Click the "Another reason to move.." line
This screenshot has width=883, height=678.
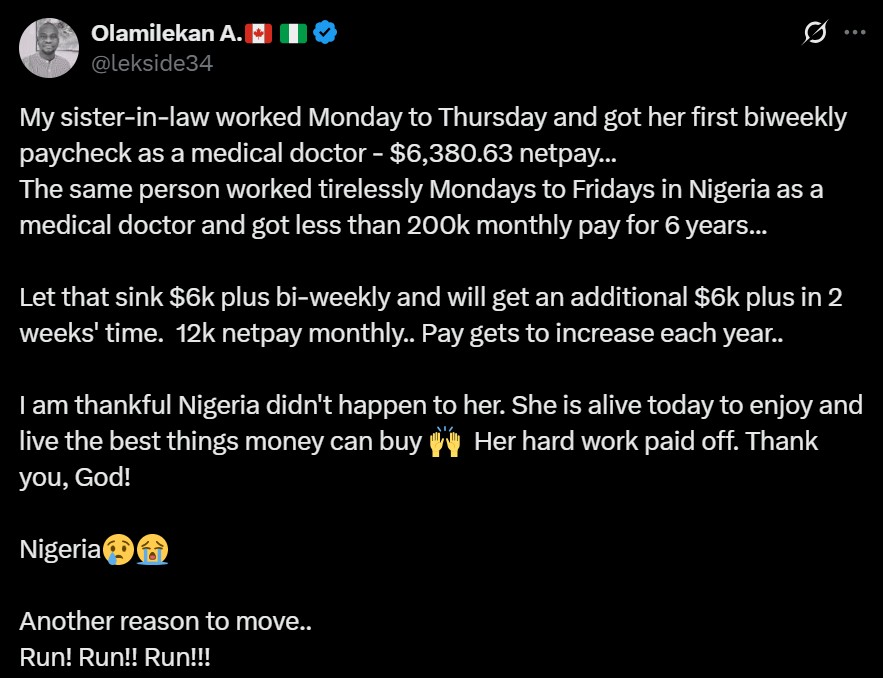pyautogui.click(x=165, y=621)
